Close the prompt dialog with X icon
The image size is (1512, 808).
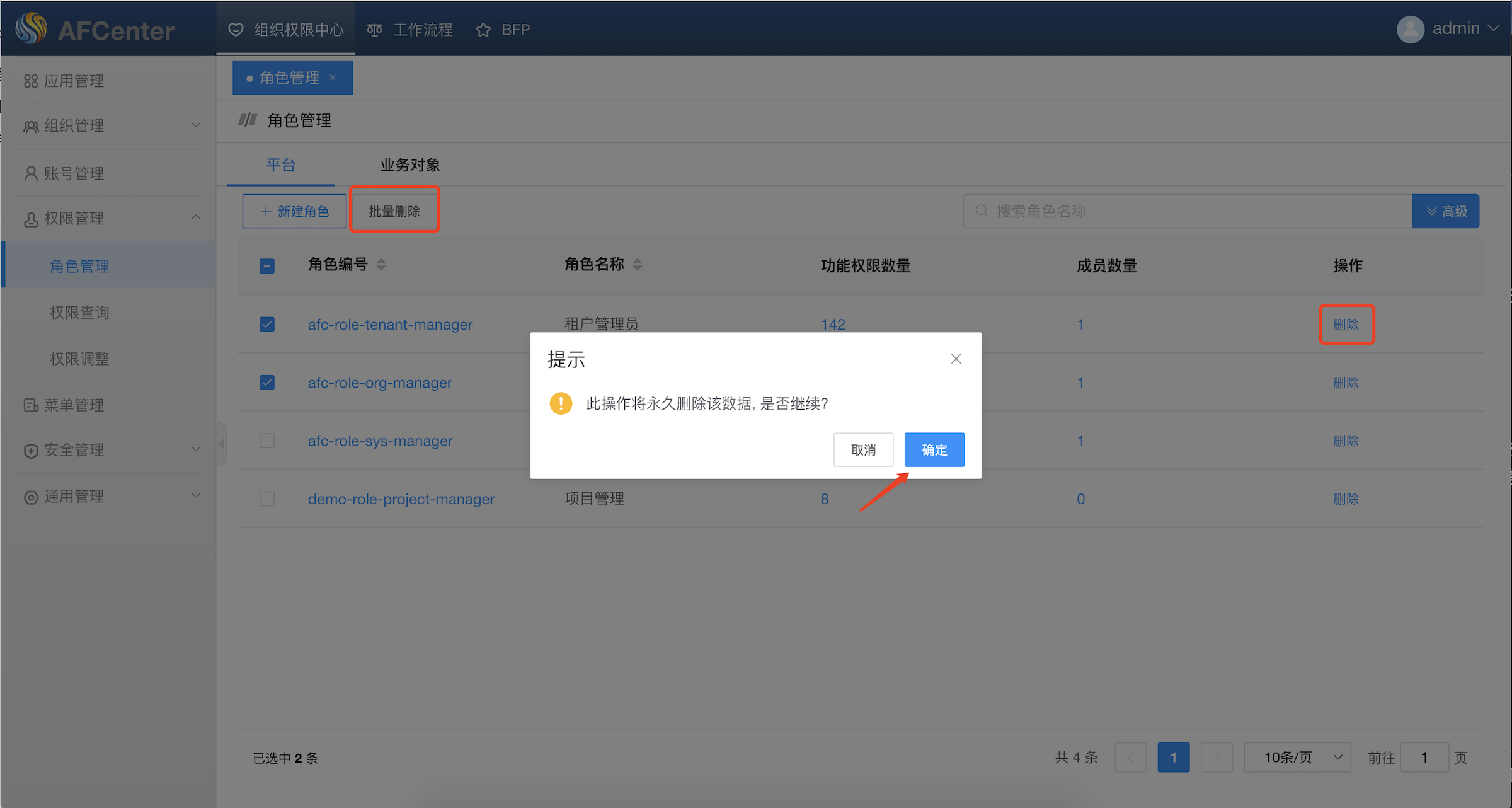956,359
